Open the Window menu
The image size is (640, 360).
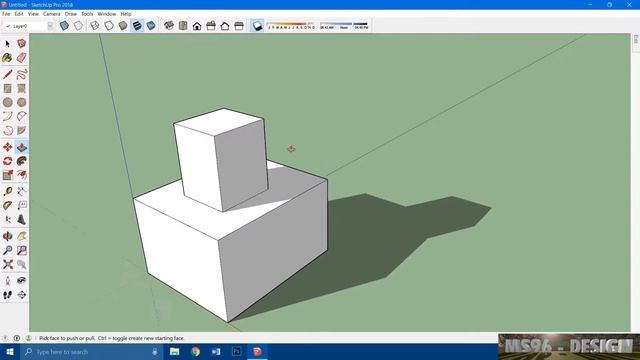pos(107,14)
